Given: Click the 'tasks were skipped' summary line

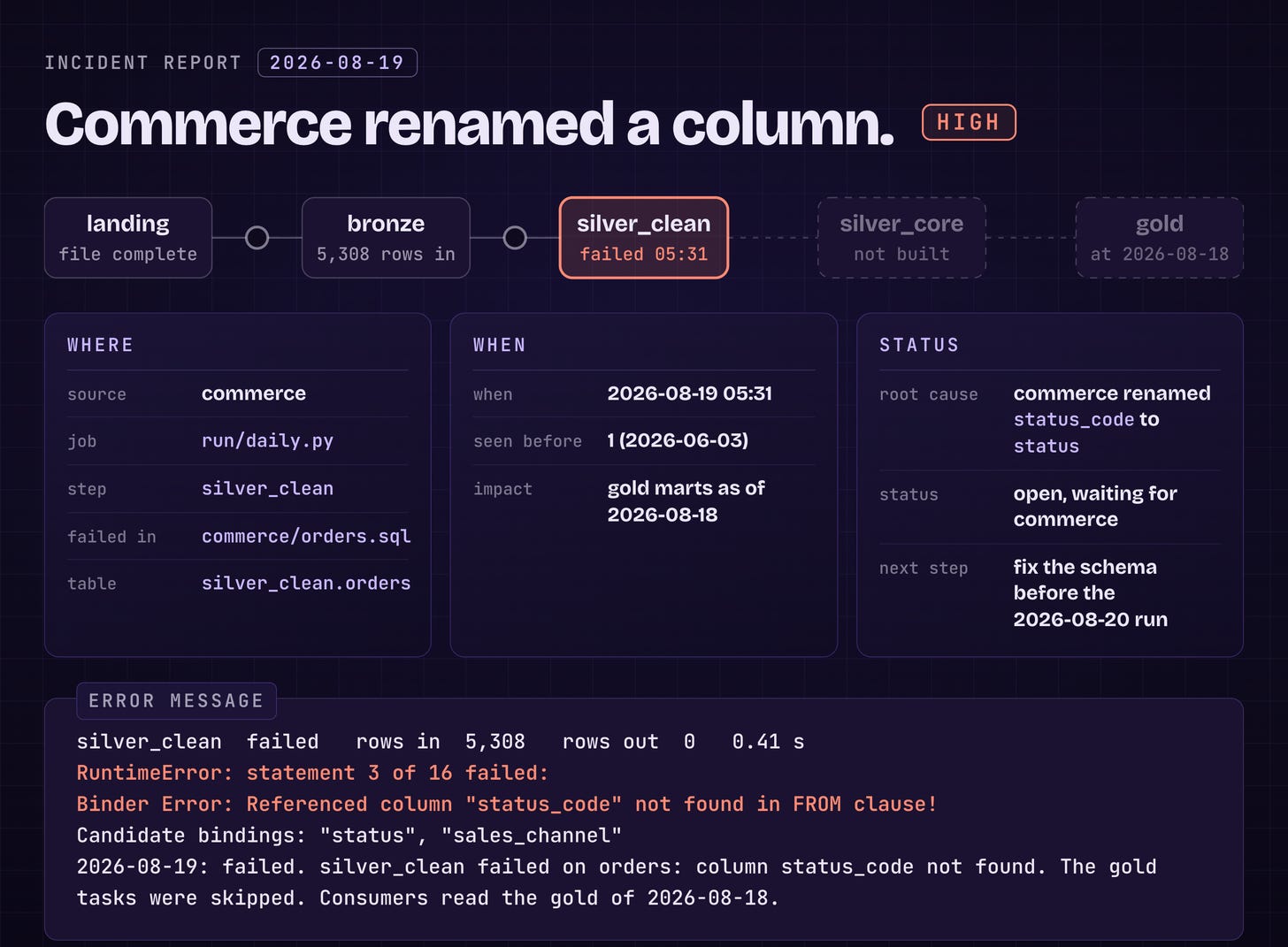Looking at the screenshot, I should click(x=427, y=898).
